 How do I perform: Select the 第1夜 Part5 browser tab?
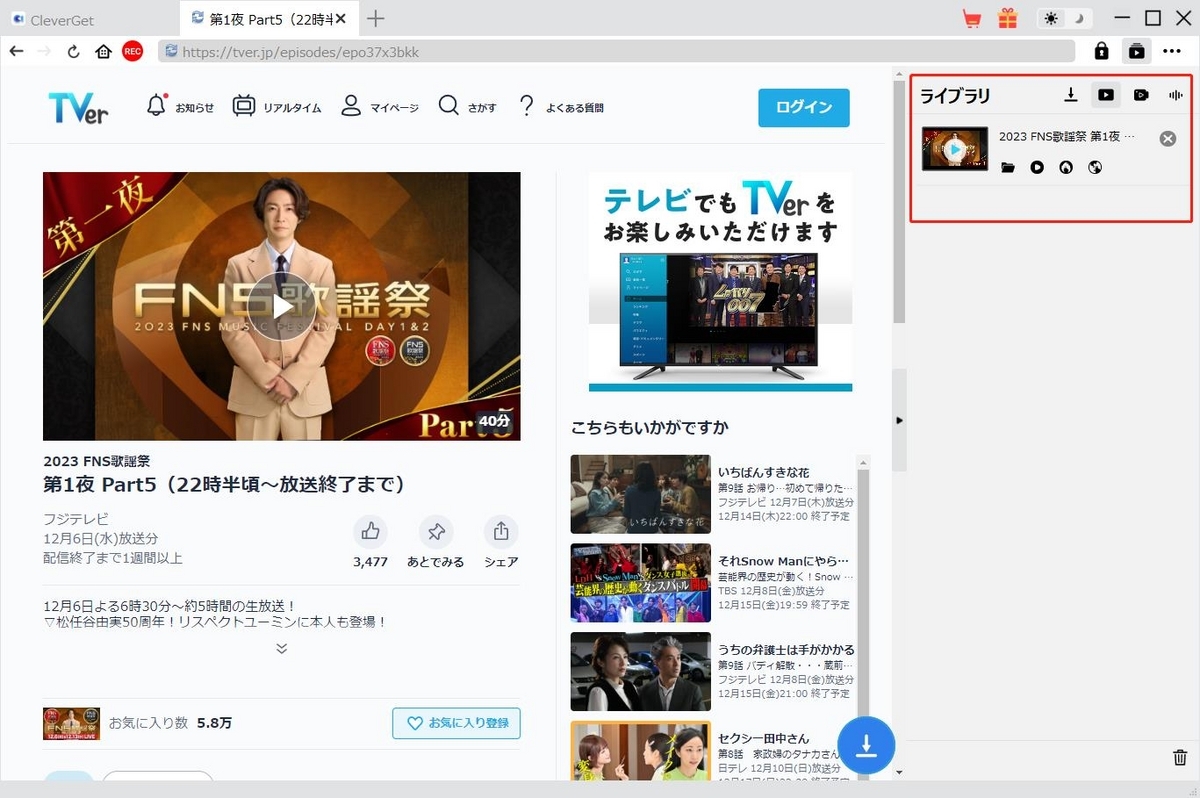pyautogui.click(x=268, y=19)
